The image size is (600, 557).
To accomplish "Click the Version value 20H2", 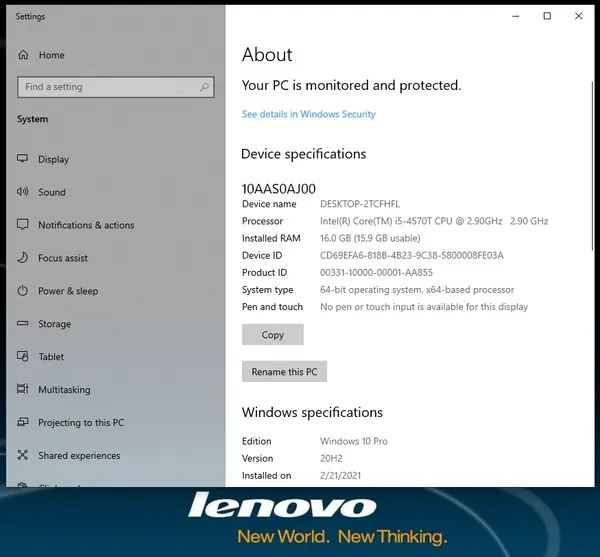I will click(331, 458).
